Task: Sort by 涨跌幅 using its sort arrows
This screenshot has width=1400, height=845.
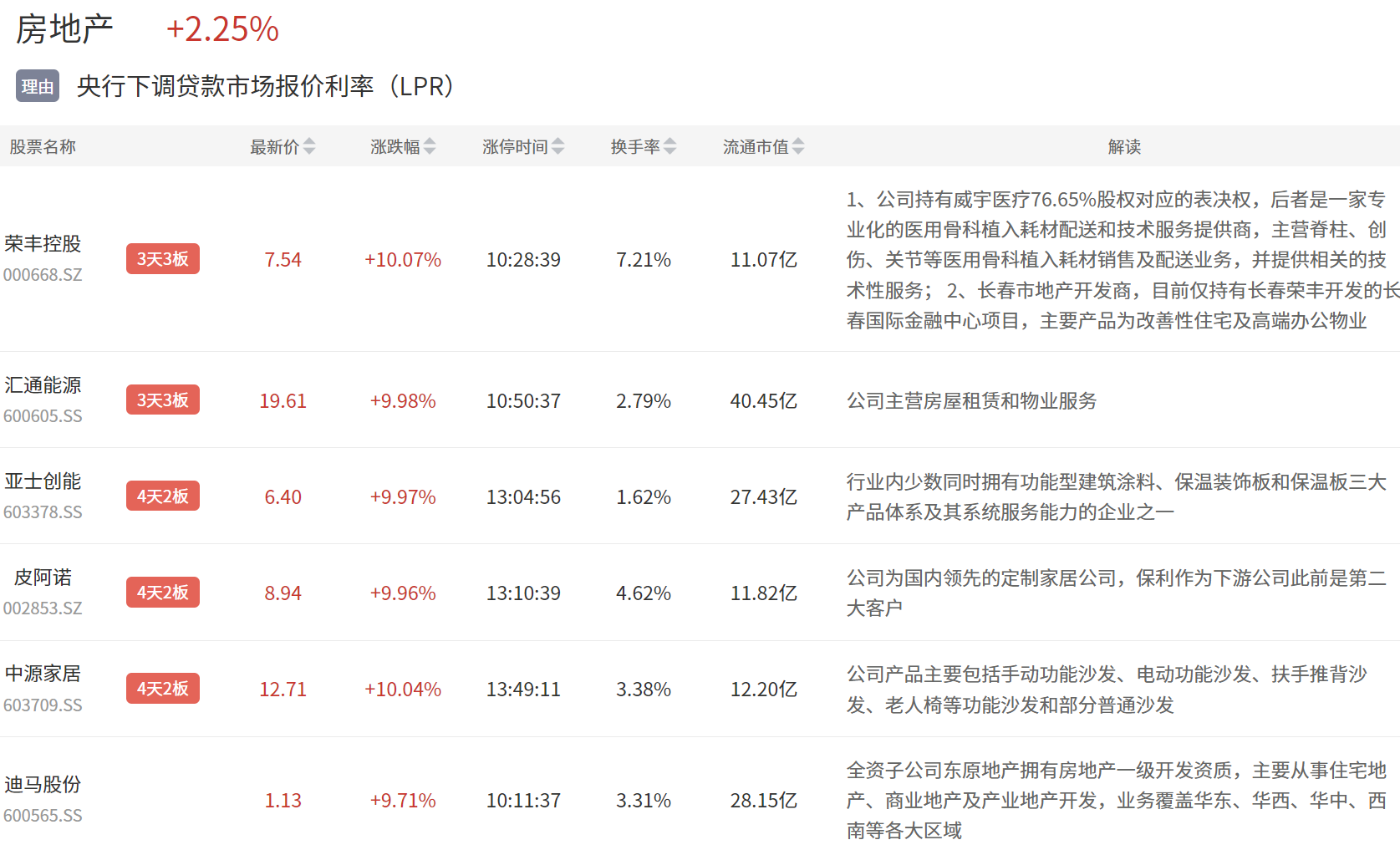Action: click(x=430, y=146)
